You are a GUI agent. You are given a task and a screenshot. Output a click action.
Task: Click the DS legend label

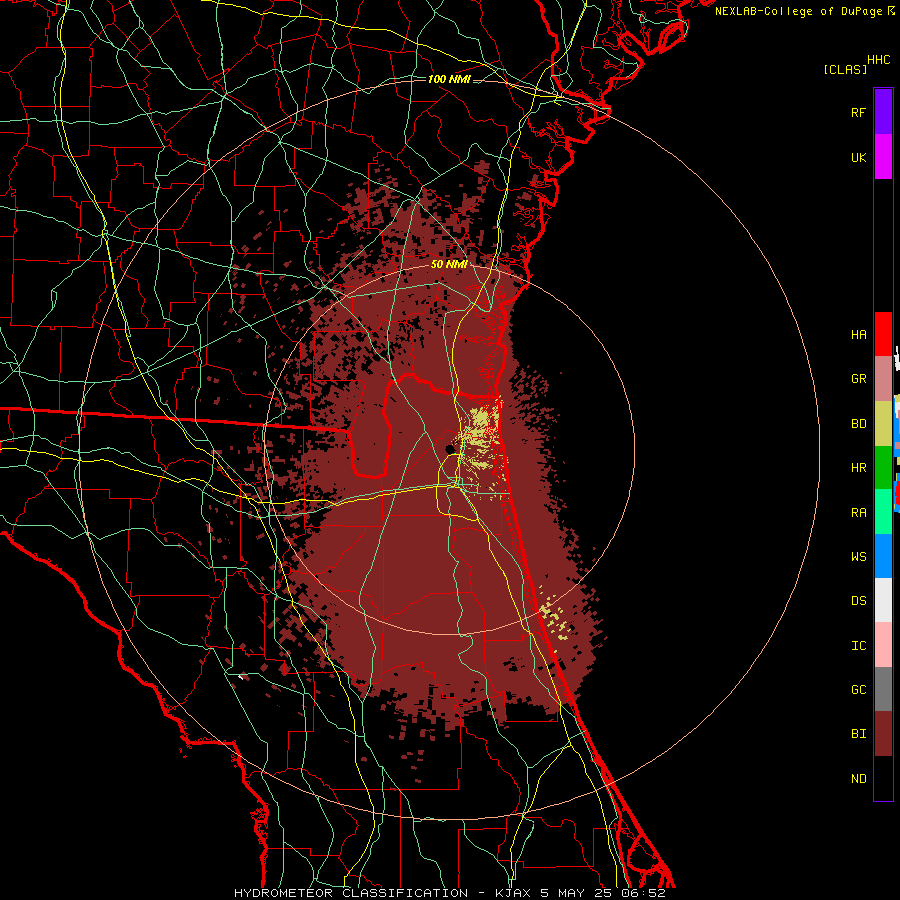(x=858, y=600)
